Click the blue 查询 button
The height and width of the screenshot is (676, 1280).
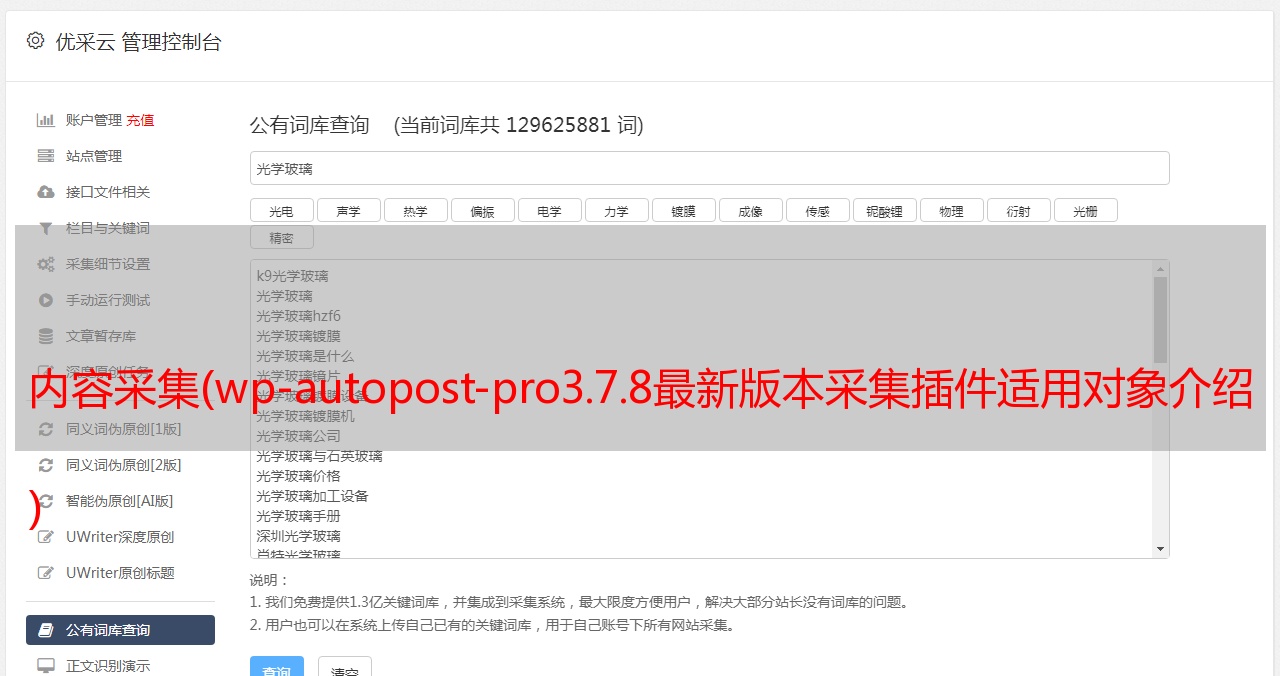276,667
